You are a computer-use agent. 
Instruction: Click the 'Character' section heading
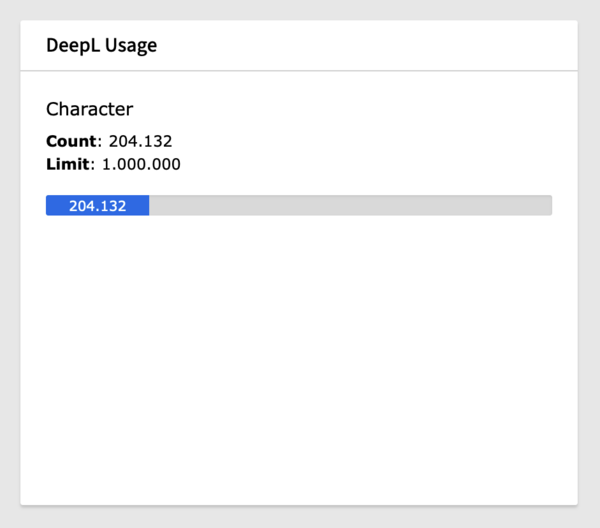pos(90,109)
